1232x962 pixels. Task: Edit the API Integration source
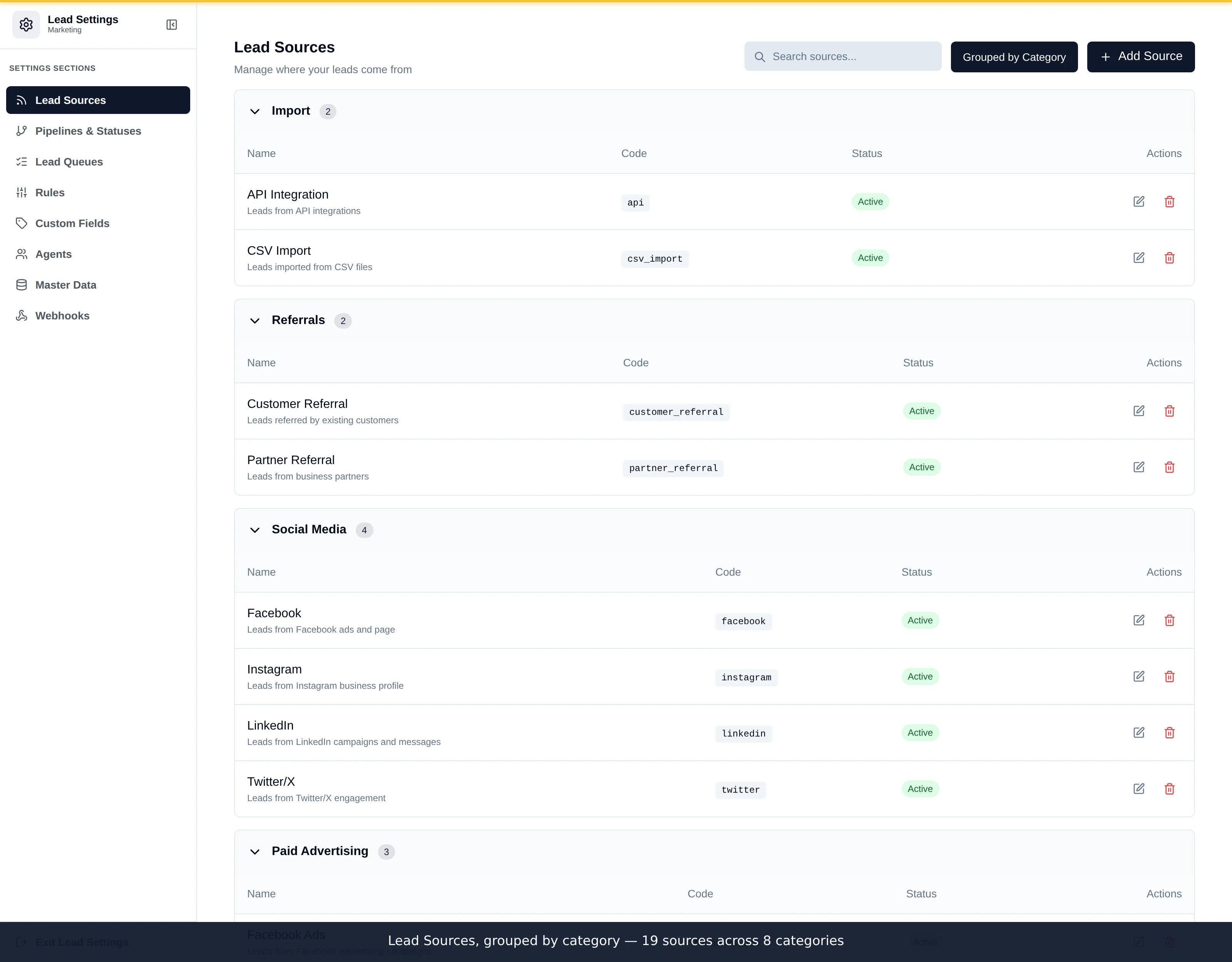tap(1138, 202)
